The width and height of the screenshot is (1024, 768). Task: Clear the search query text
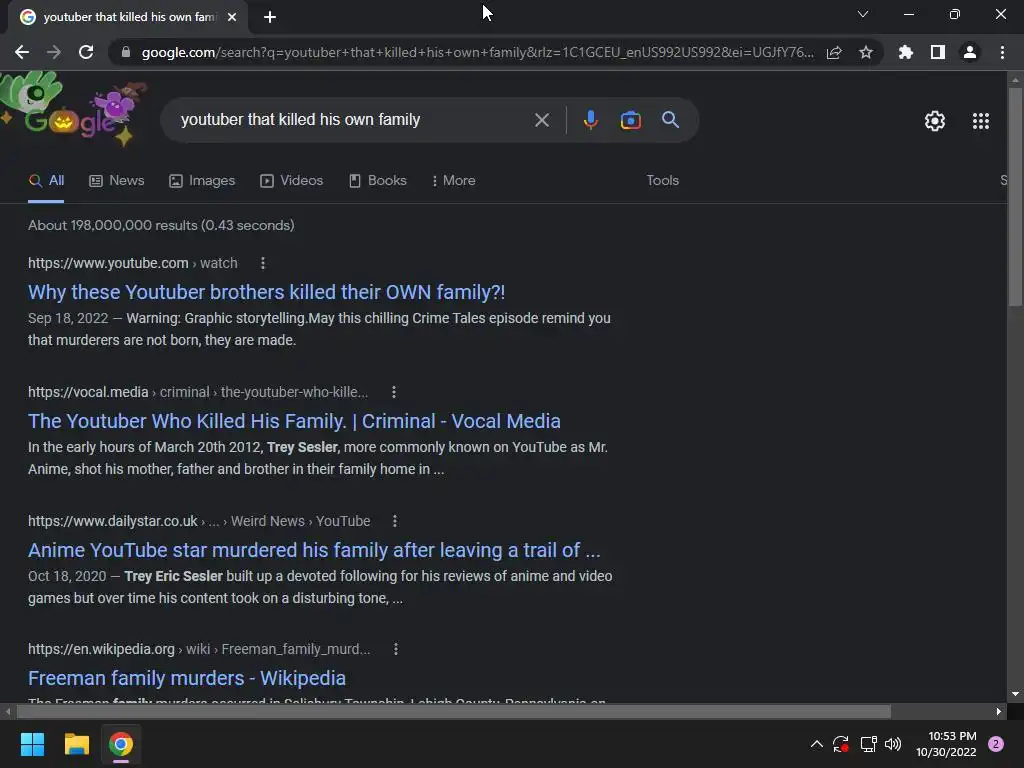[541, 120]
